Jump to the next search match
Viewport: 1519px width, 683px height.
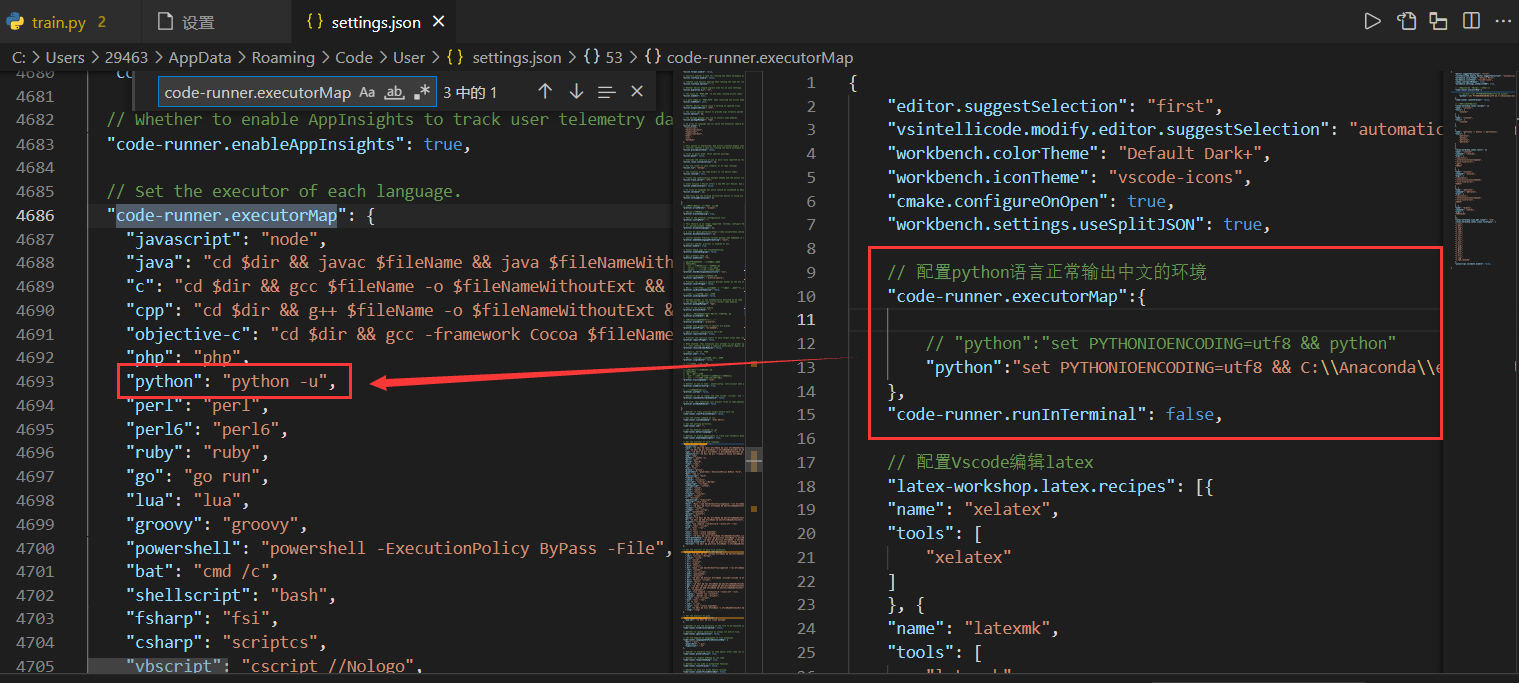(x=577, y=91)
